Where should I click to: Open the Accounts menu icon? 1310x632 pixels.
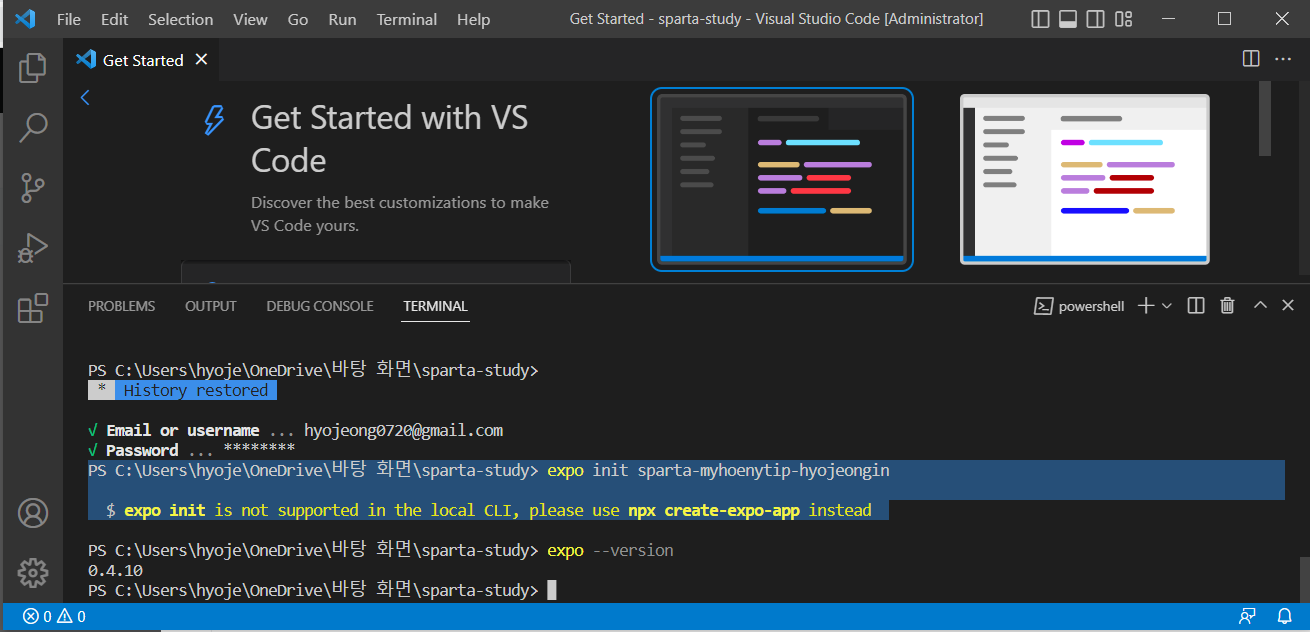pyautogui.click(x=33, y=513)
